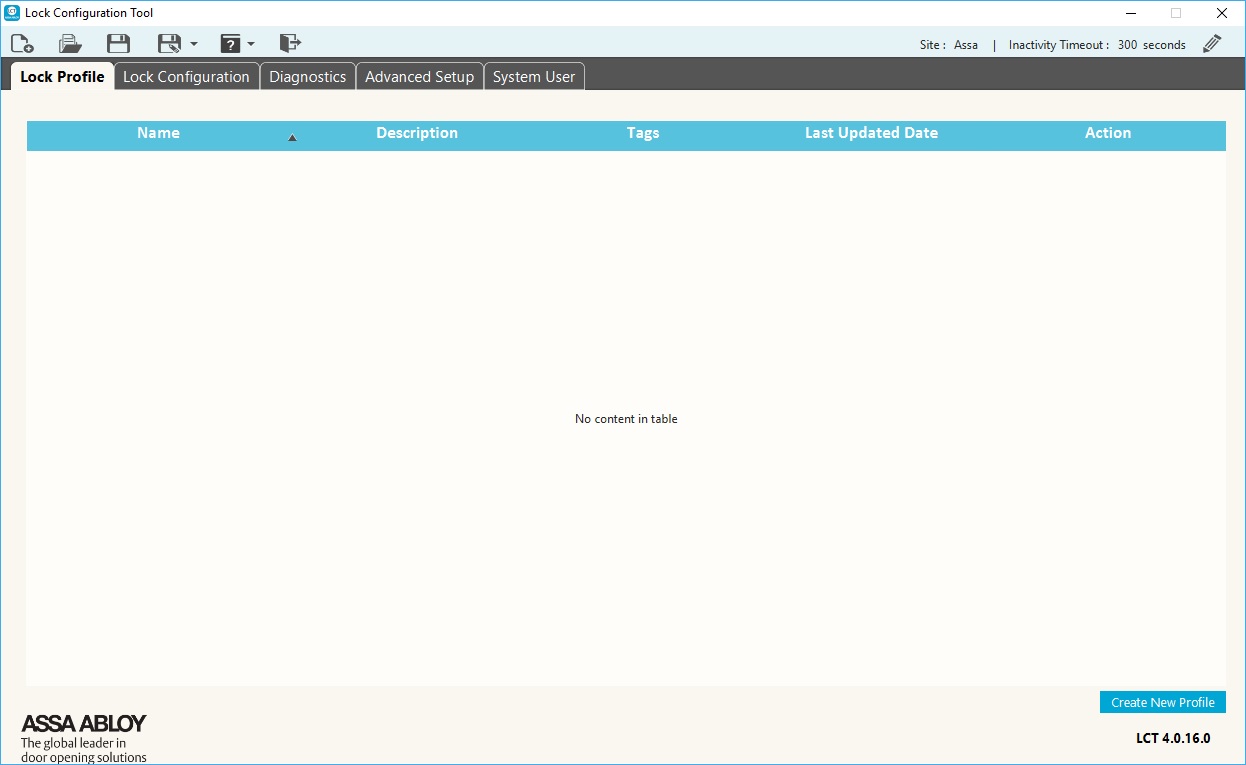1246x765 pixels.
Task: Click the app logo in title bar
Action: point(12,13)
